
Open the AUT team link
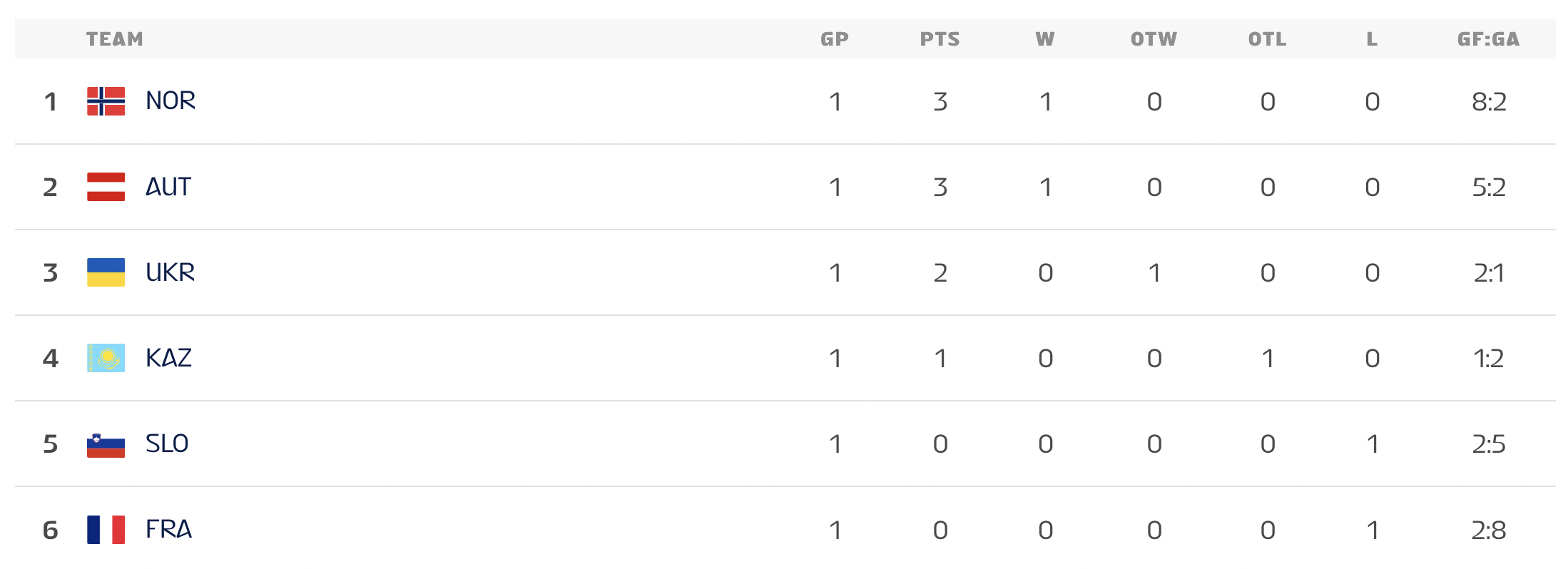tap(168, 187)
